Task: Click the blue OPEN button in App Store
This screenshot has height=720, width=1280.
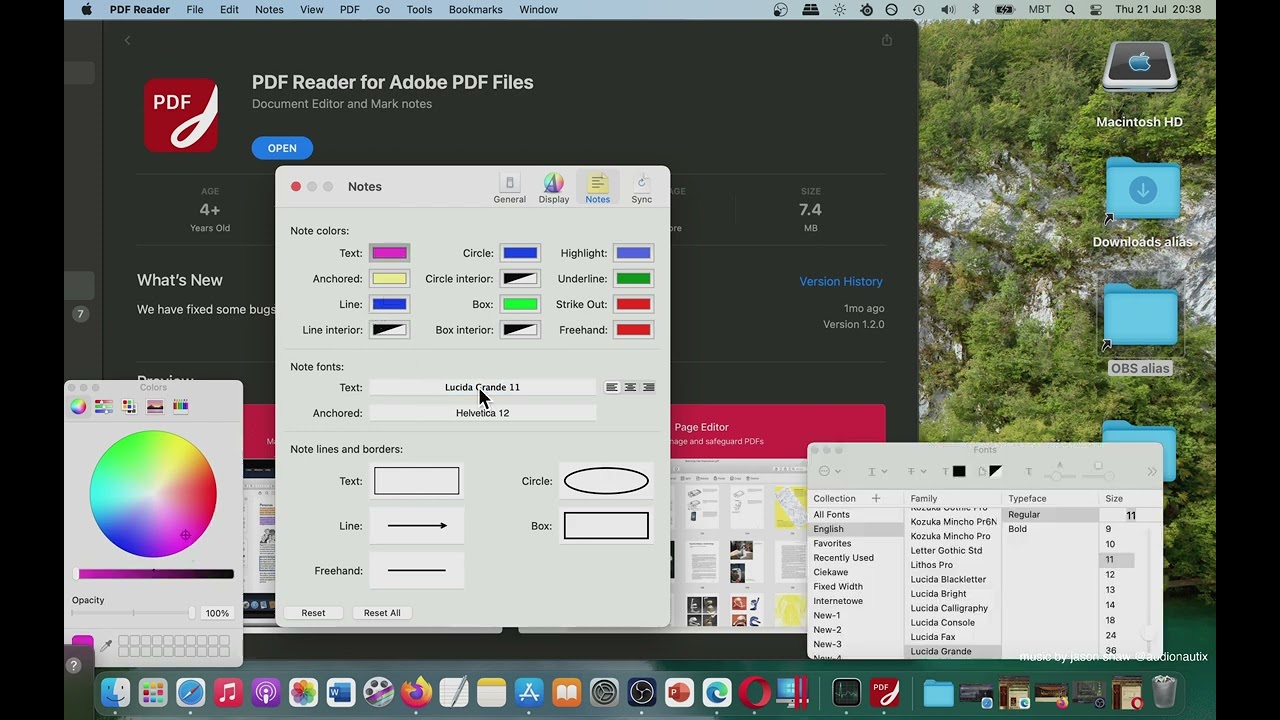Action: [282, 148]
